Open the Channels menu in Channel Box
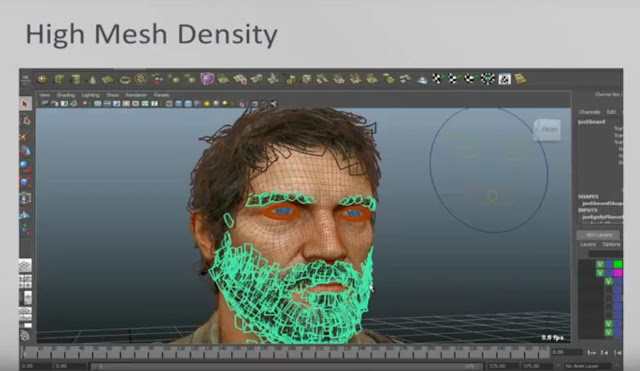 pos(589,112)
